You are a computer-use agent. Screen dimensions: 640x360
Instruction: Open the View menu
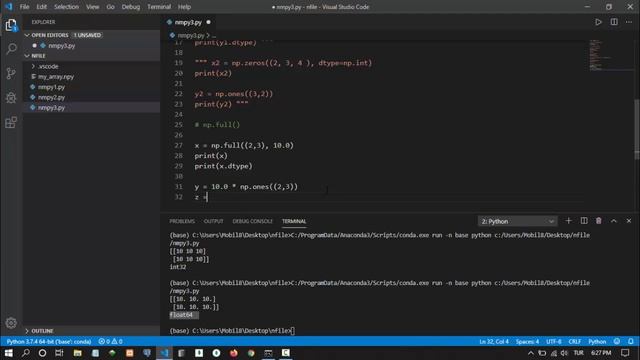coord(92,7)
